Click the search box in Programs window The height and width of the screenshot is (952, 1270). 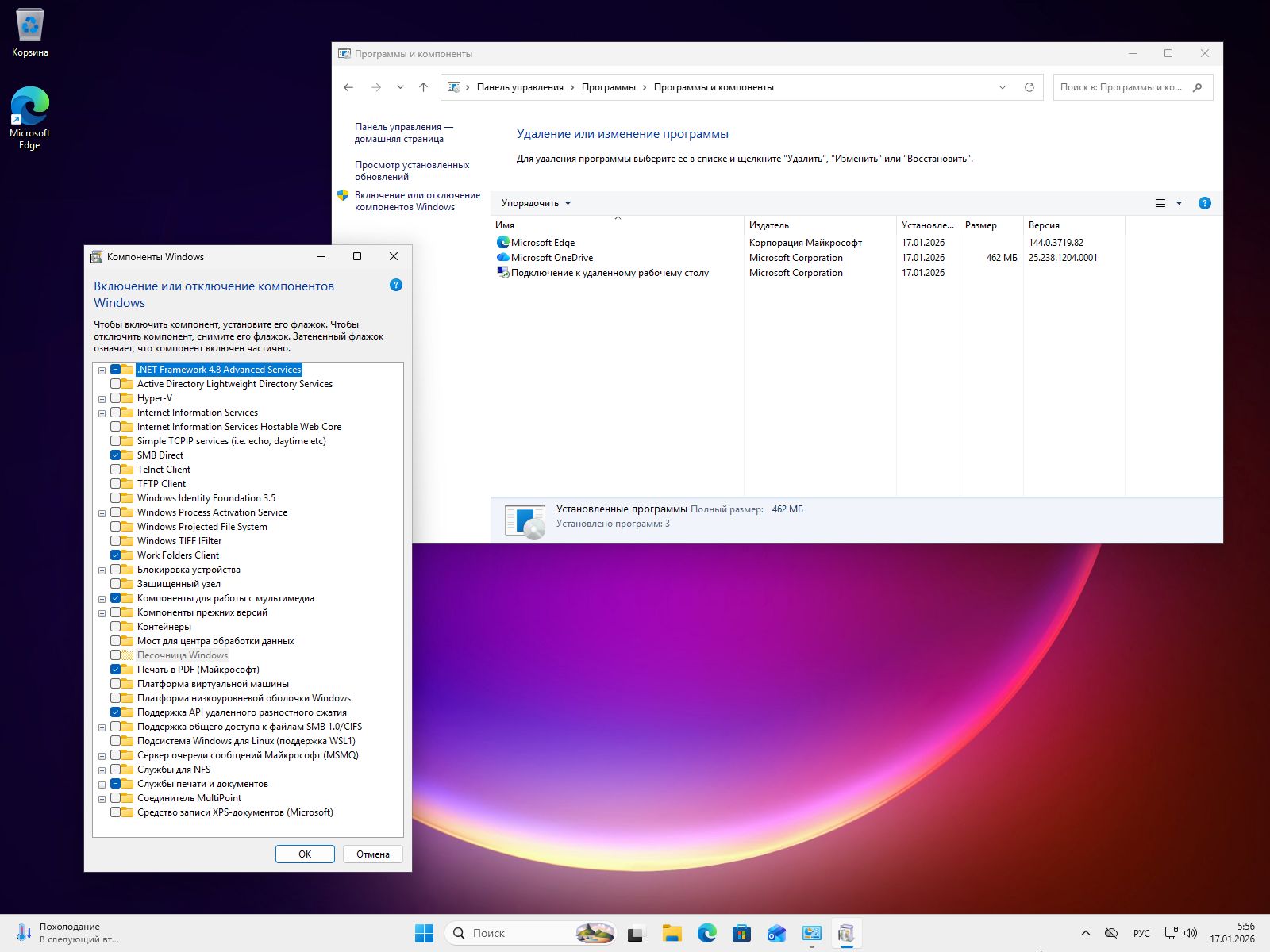(1121, 87)
